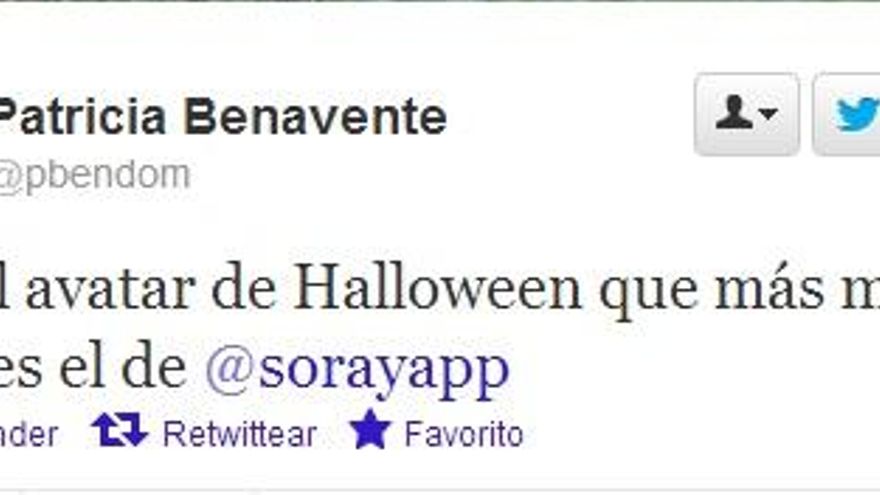Open Patricia Benavente's profile name
This screenshot has height=495, width=880.
pos(223,117)
